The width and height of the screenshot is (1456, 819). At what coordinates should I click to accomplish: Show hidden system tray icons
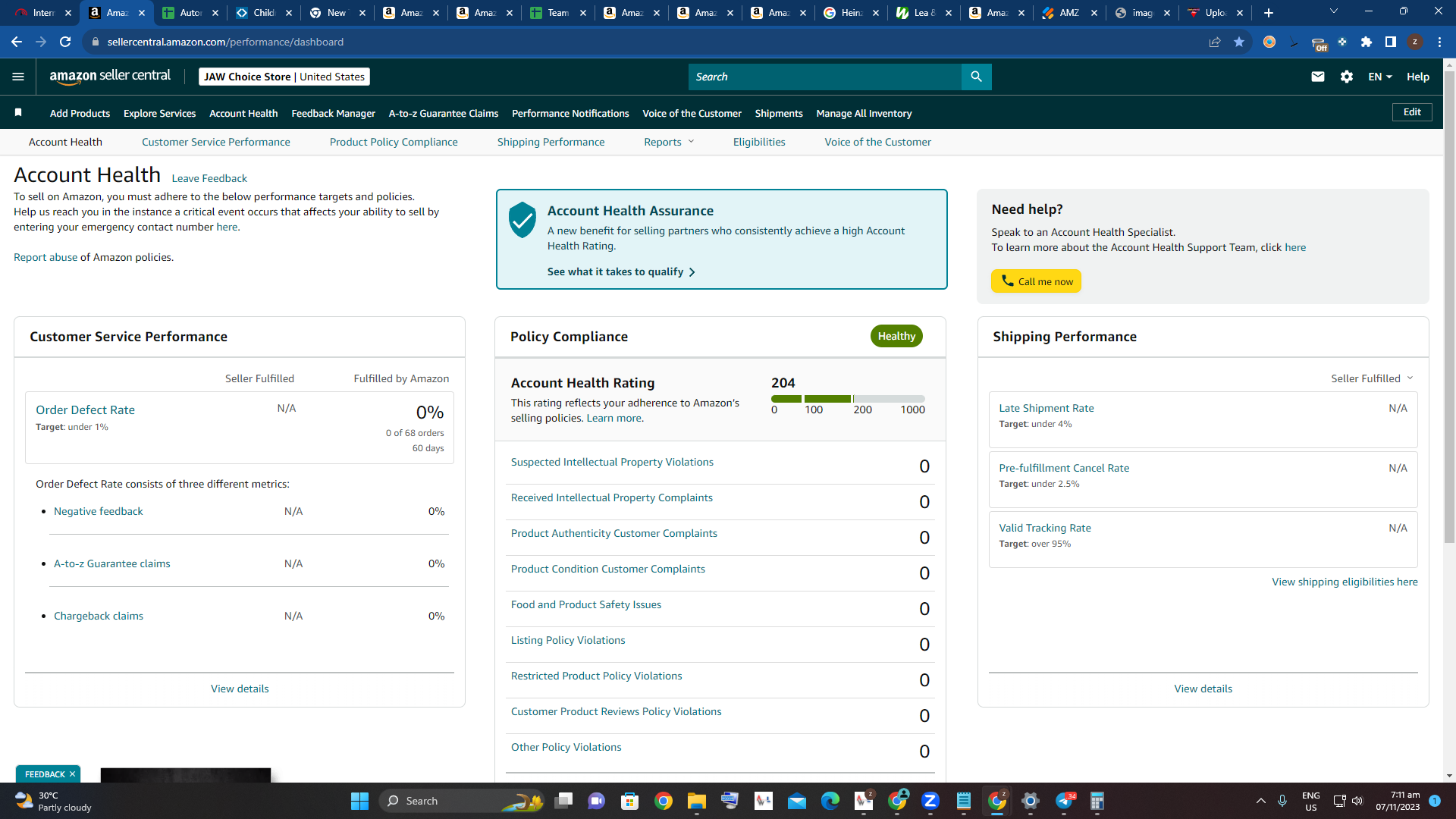pyautogui.click(x=1260, y=801)
